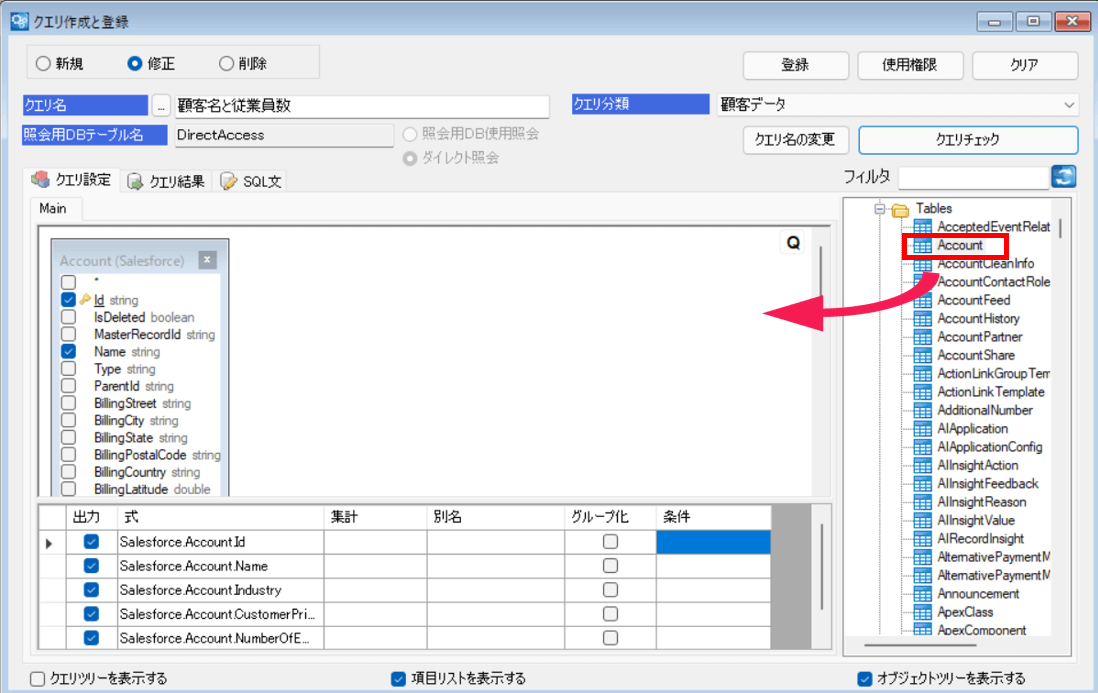The width and height of the screenshot is (1098, 693).
Task: Click the AccountHistory table icon
Action: (x=923, y=318)
